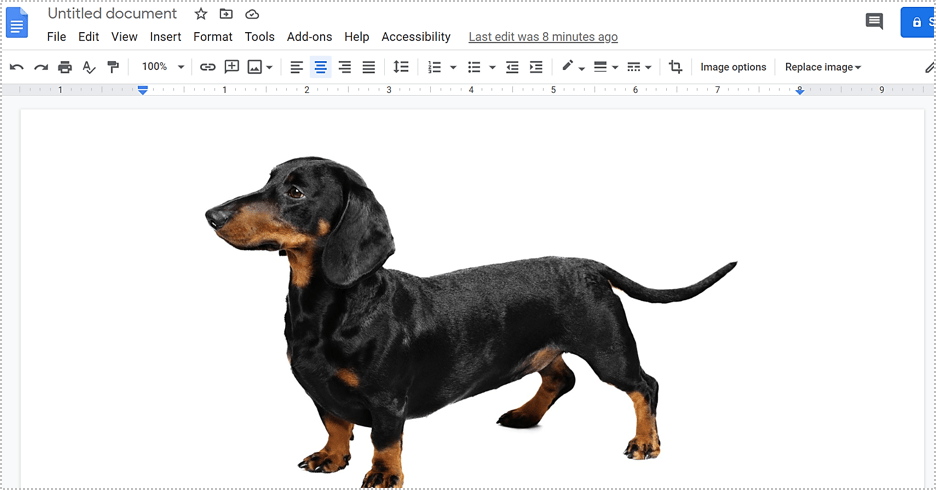Click the Undo arrow icon

(16, 67)
